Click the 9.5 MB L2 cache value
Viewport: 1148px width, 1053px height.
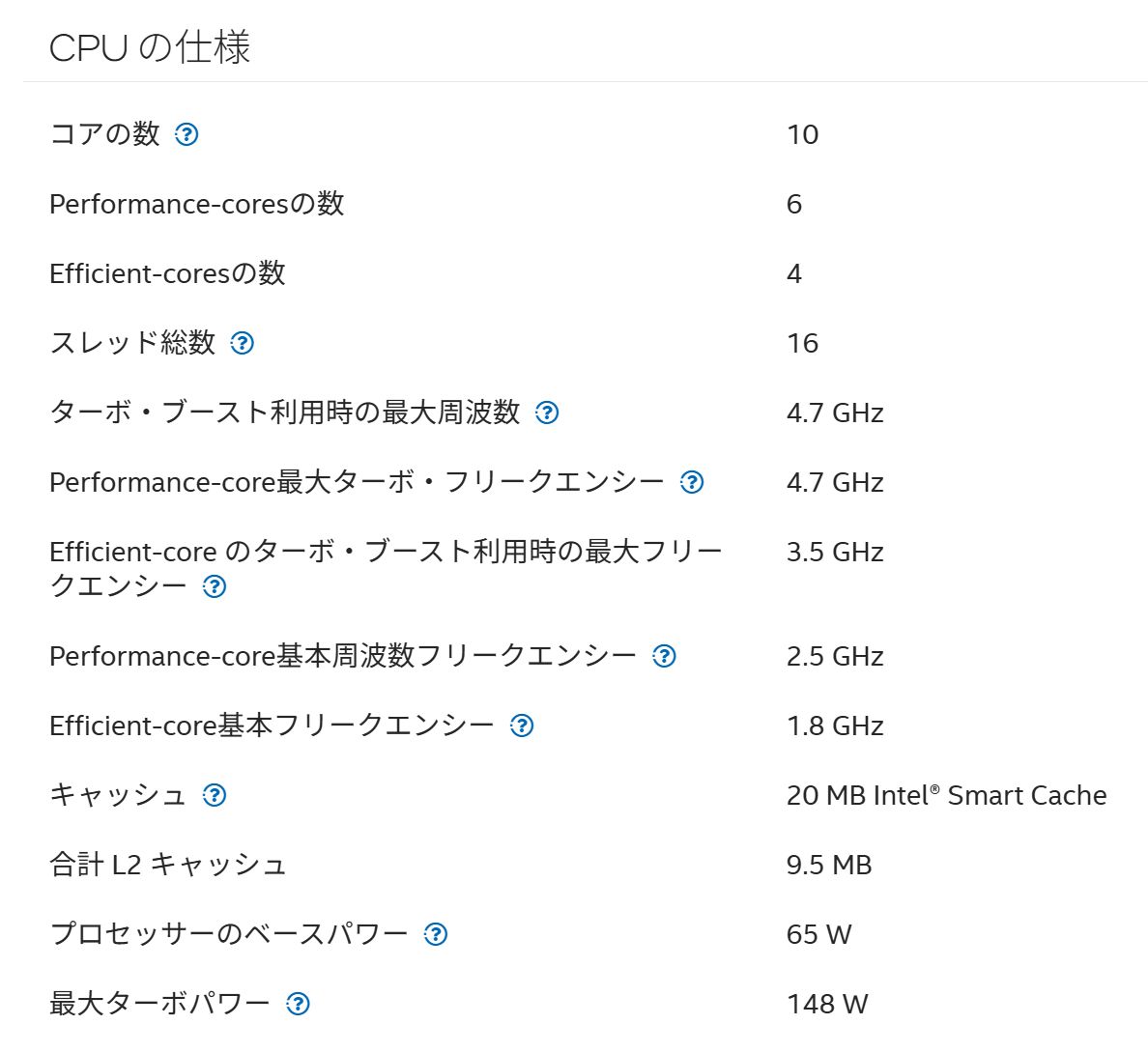tap(829, 865)
